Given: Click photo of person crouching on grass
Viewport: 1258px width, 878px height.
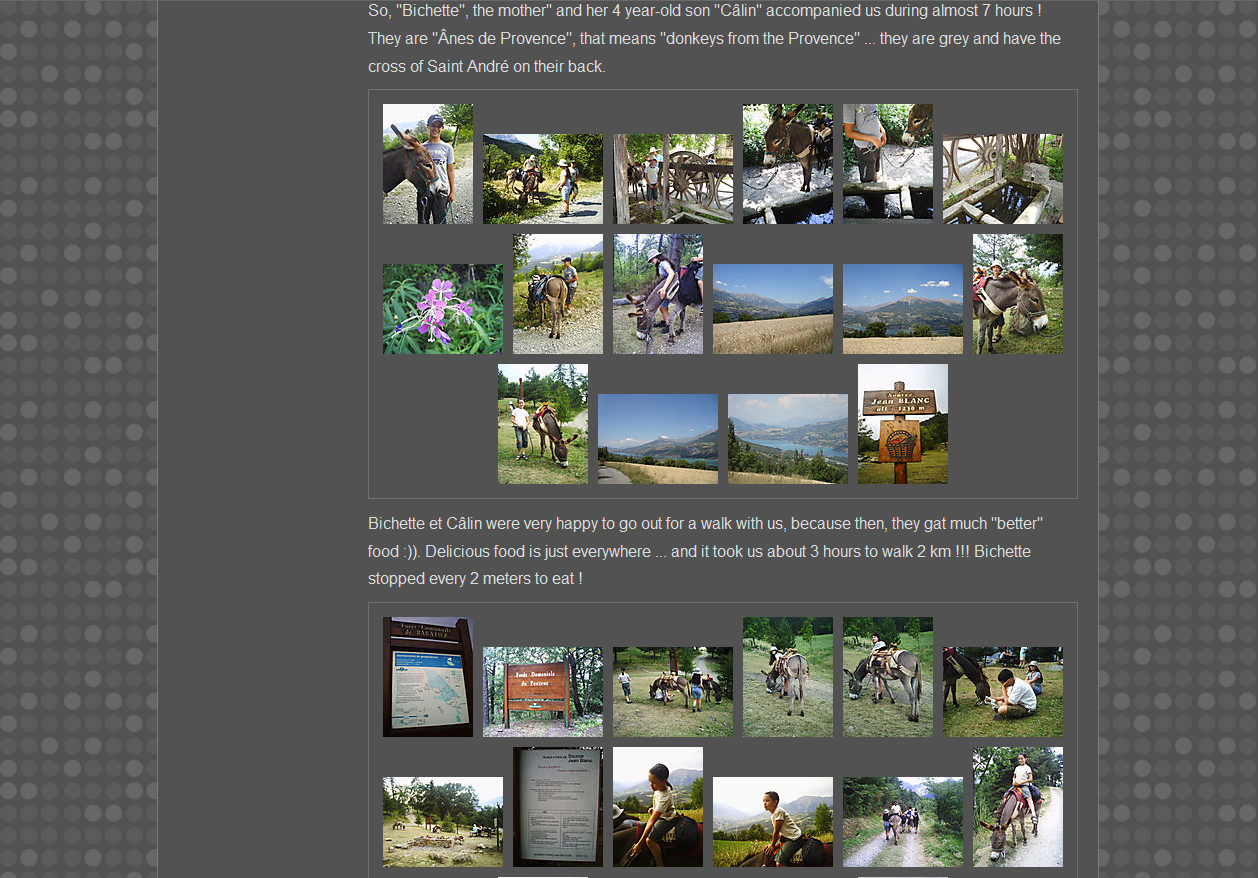Looking at the screenshot, I should [x=1002, y=692].
